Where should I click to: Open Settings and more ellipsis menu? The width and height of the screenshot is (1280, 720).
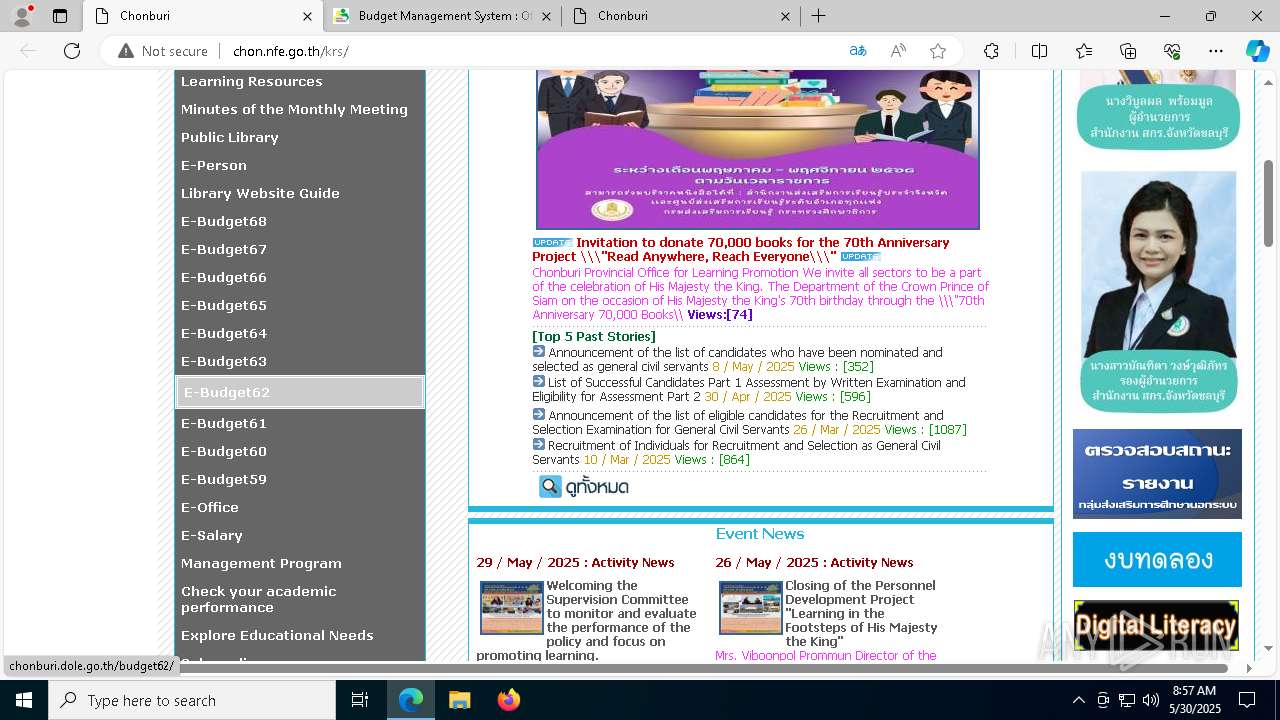(1216, 51)
